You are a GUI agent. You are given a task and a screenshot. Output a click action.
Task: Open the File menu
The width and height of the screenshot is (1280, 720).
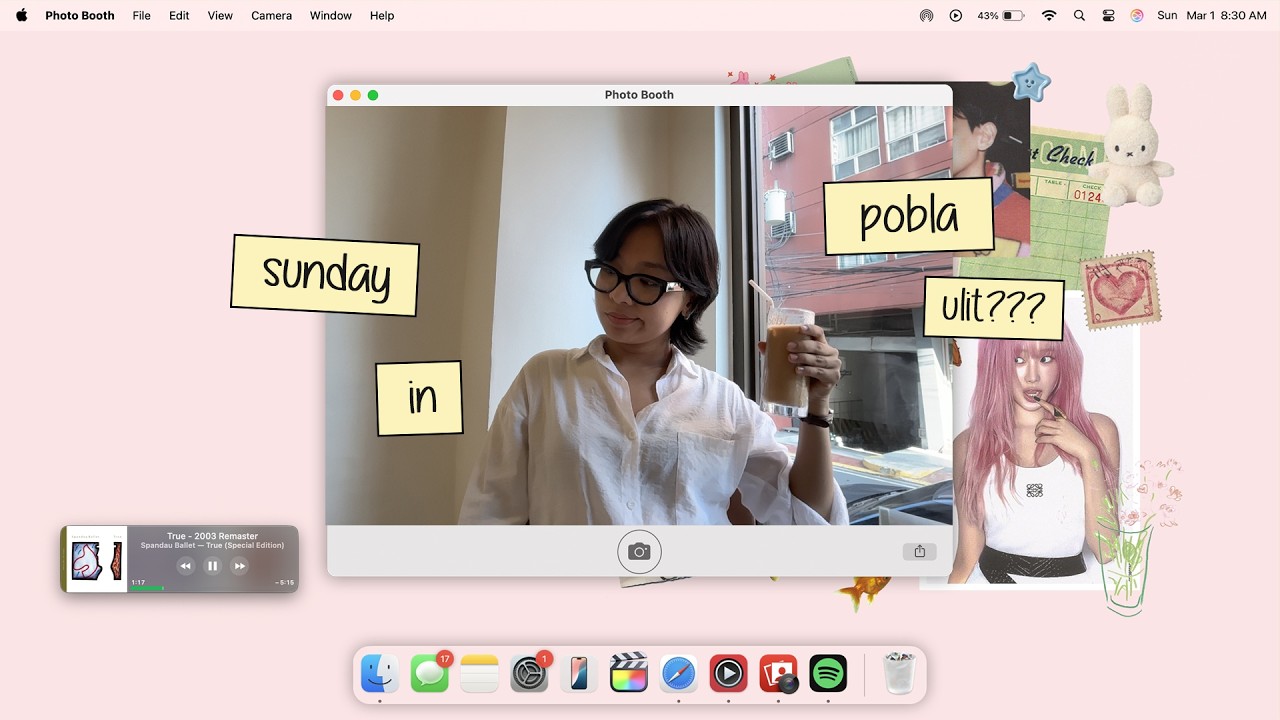142,15
